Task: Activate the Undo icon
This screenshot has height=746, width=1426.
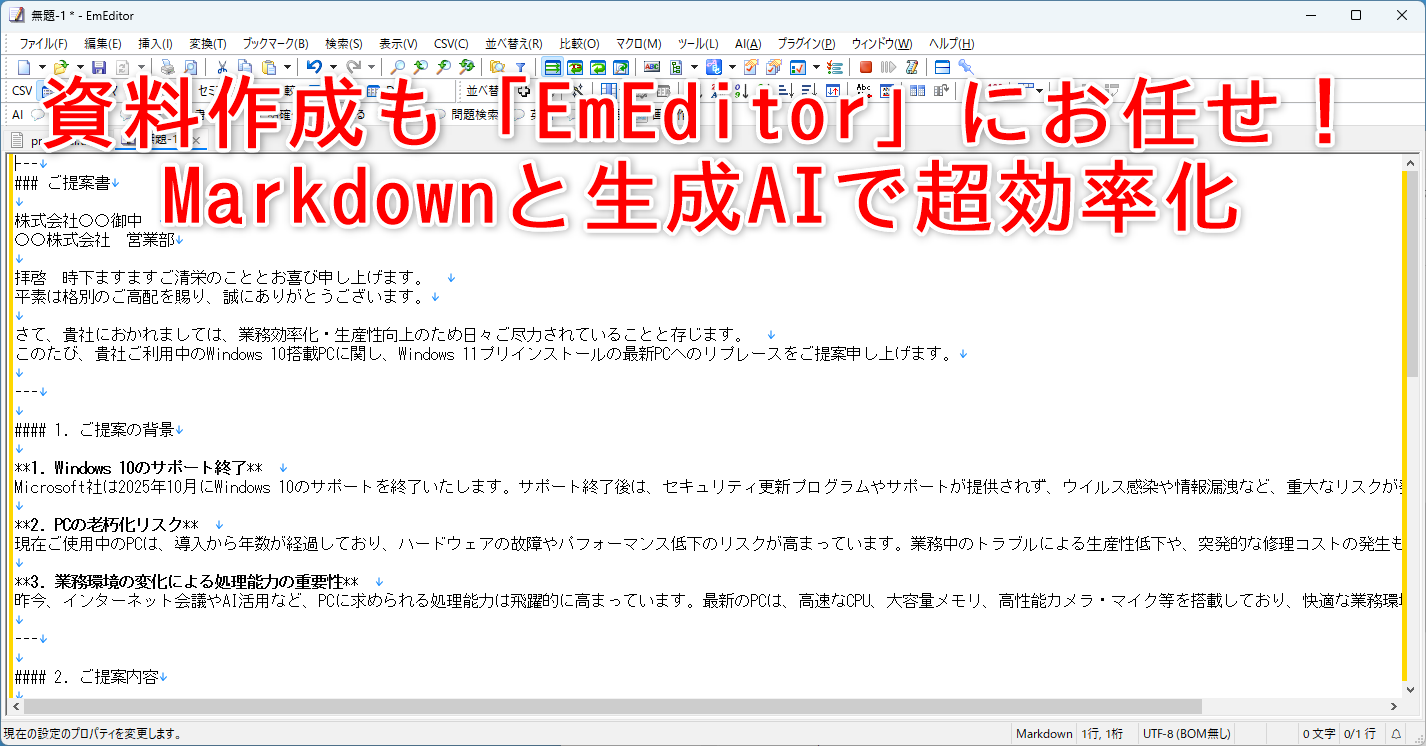Action: pyautogui.click(x=316, y=67)
